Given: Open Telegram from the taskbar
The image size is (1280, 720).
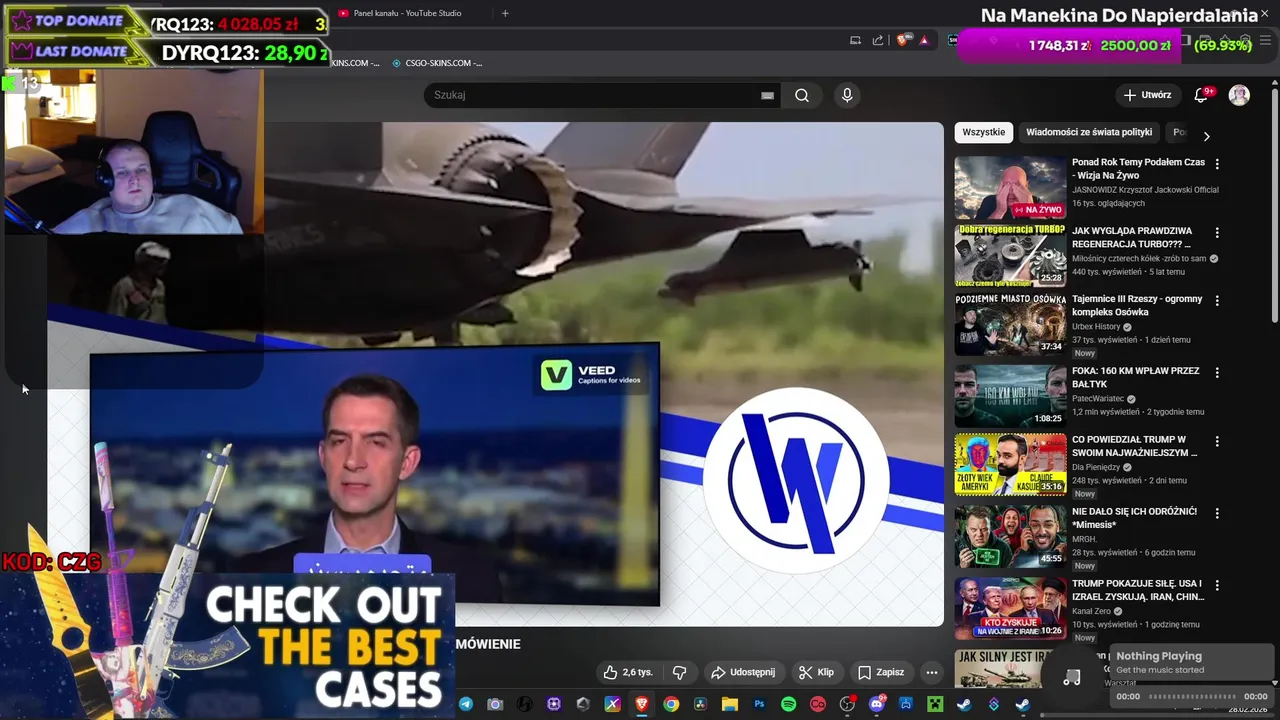Looking at the screenshot, I should click(x=465, y=704).
